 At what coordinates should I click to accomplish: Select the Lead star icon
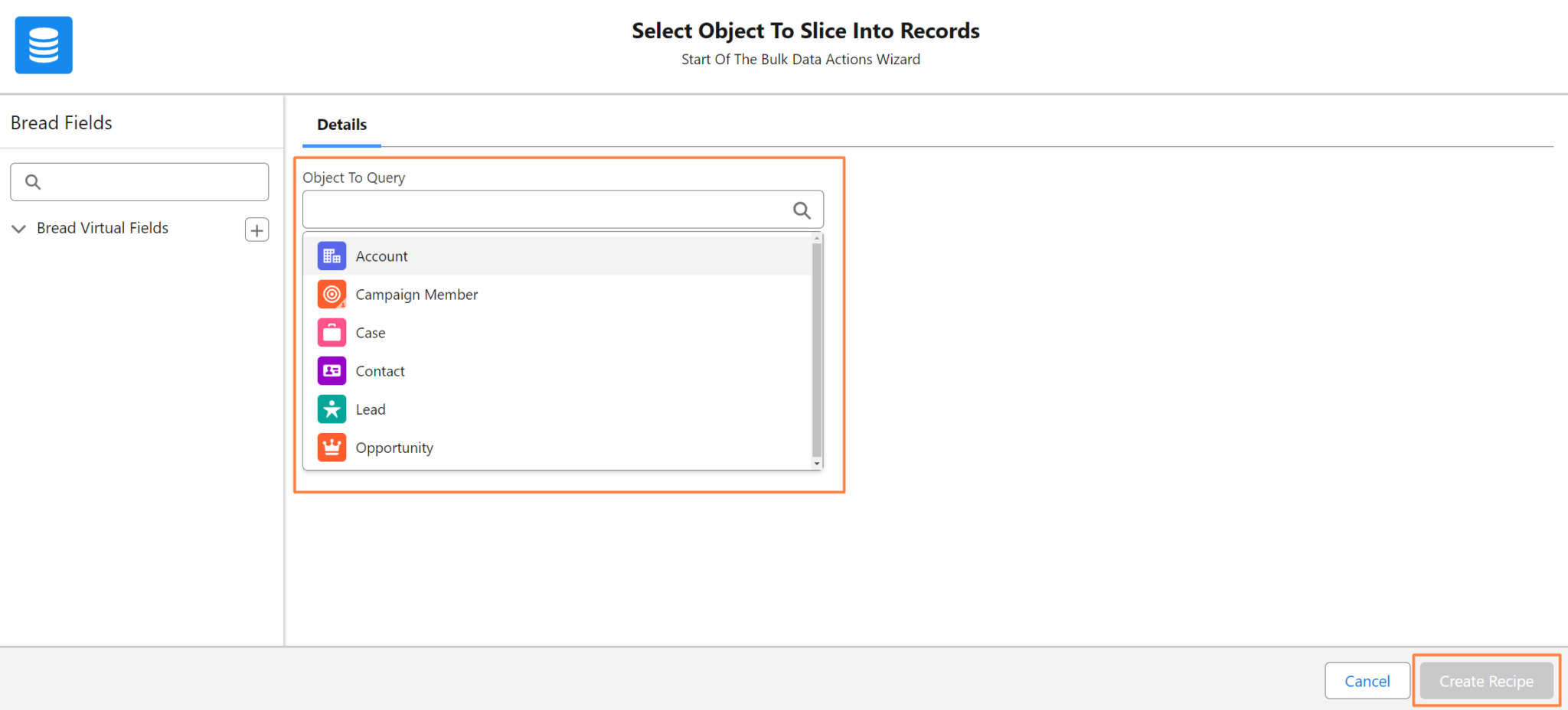pos(332,409)
